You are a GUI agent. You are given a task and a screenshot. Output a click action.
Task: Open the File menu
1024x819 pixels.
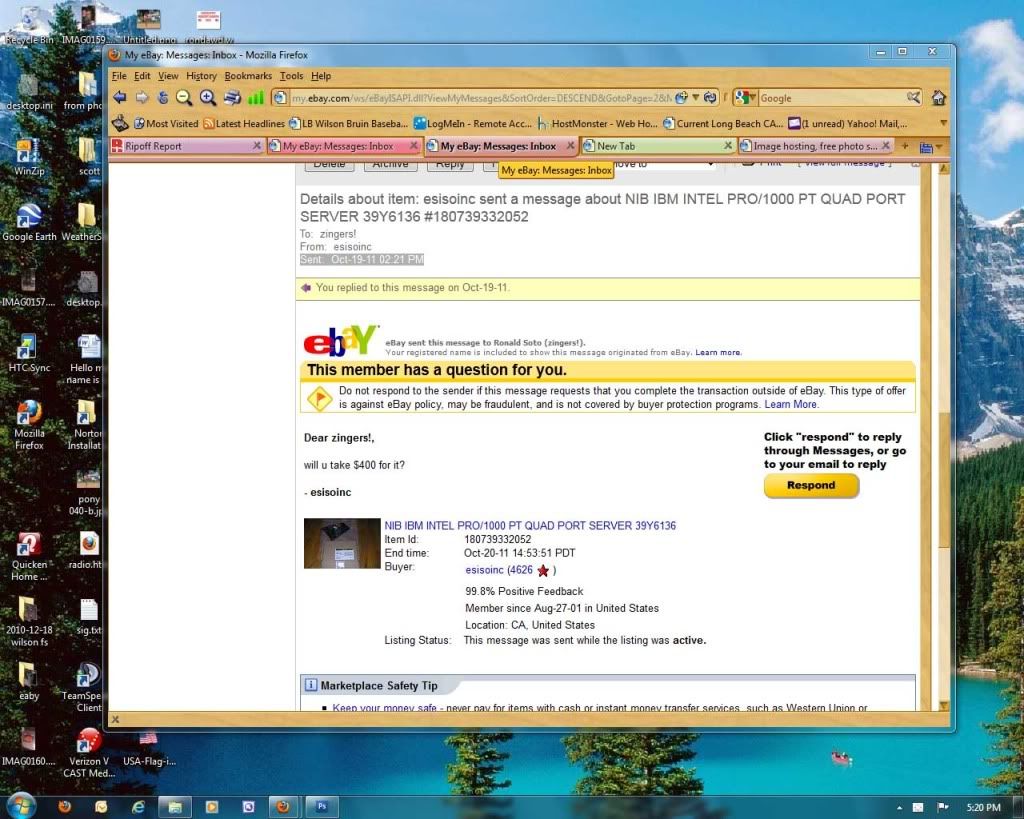[x=119, y=76]
